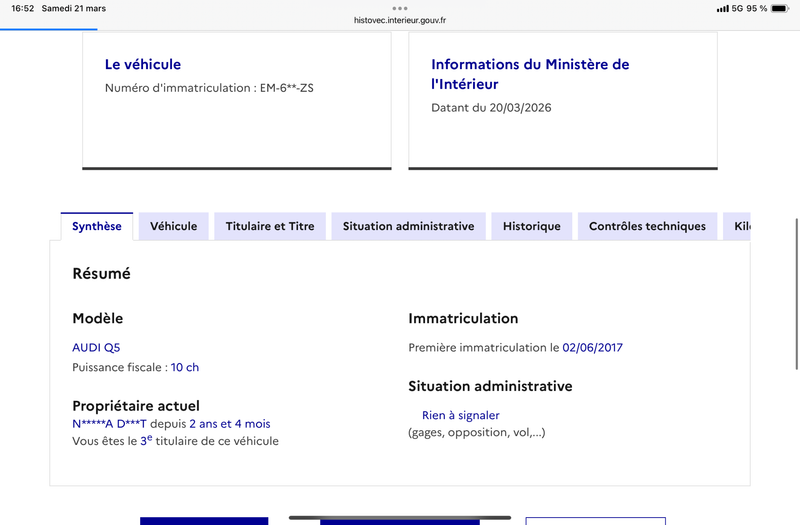The height and width of the screenshot is (525, 800).
Task: Tap the home indicator bar at bottom
Action: pyautogui.click(x=400, y=518)
